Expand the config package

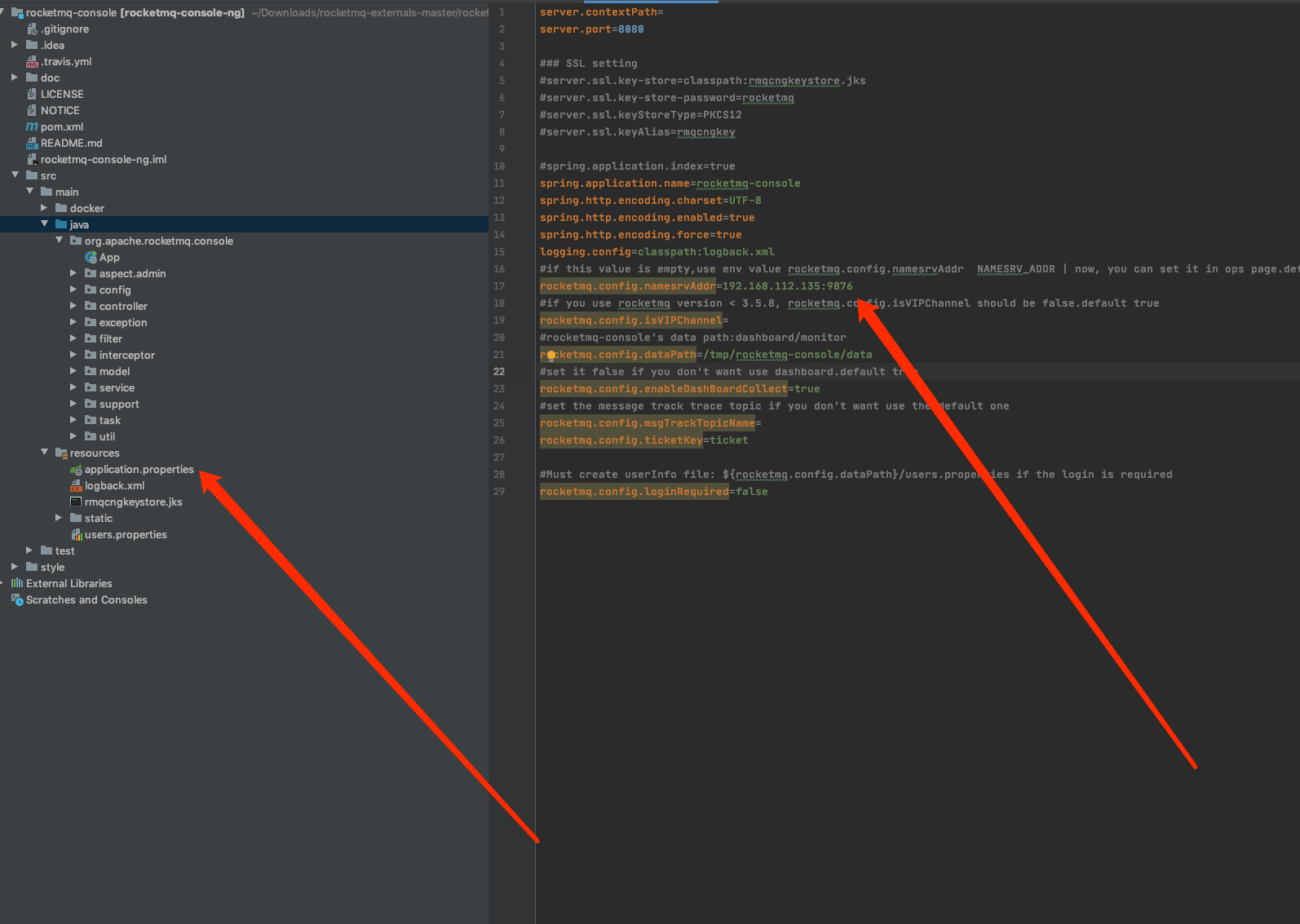click(73, 290)
